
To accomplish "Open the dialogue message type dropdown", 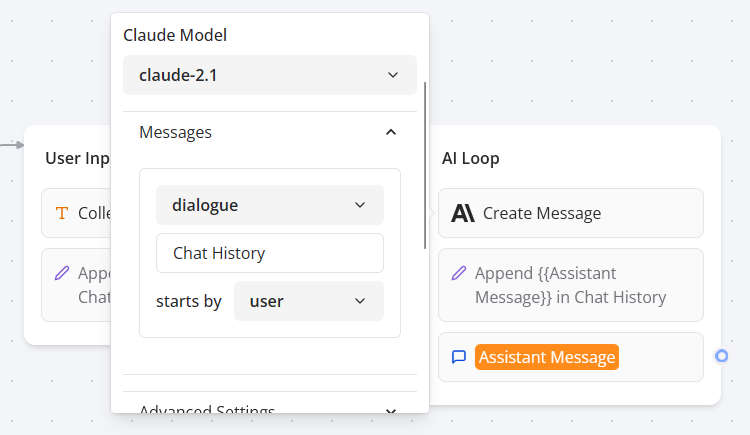I will pos(269,205).
